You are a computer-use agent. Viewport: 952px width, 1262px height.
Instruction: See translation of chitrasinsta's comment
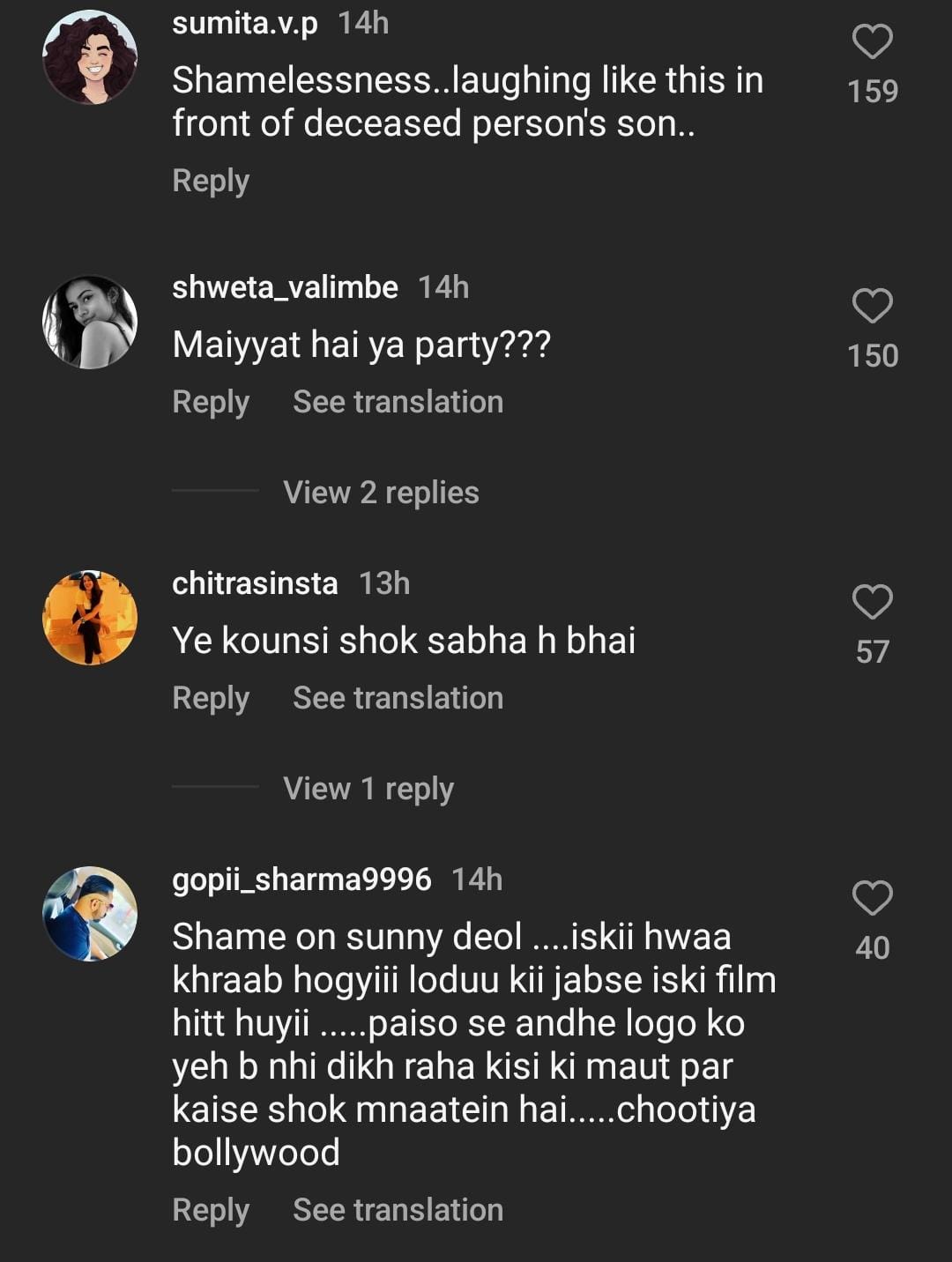(x=398, y=698)
